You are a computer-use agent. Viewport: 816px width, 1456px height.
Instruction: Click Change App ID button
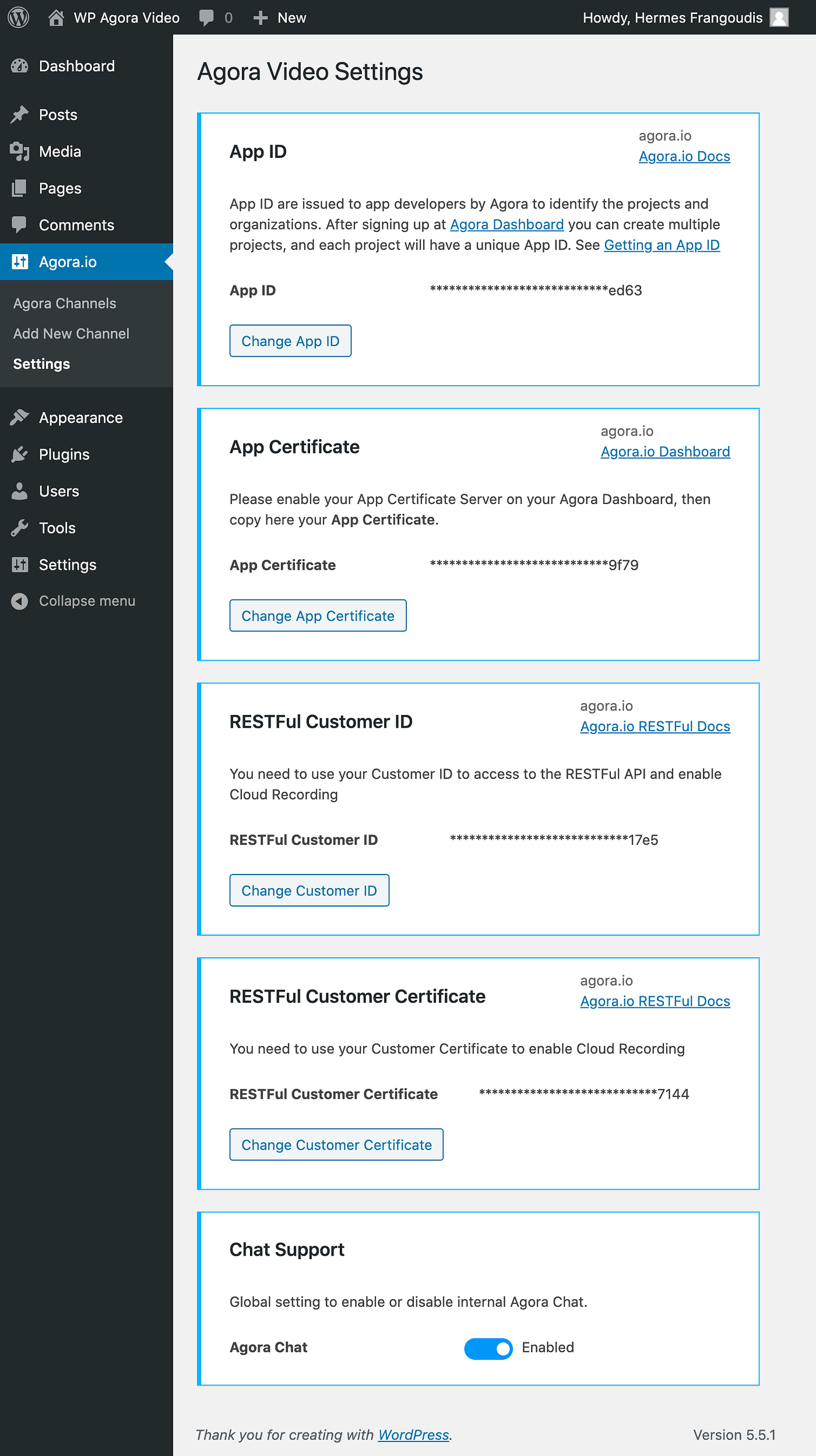tap(290, 341)
